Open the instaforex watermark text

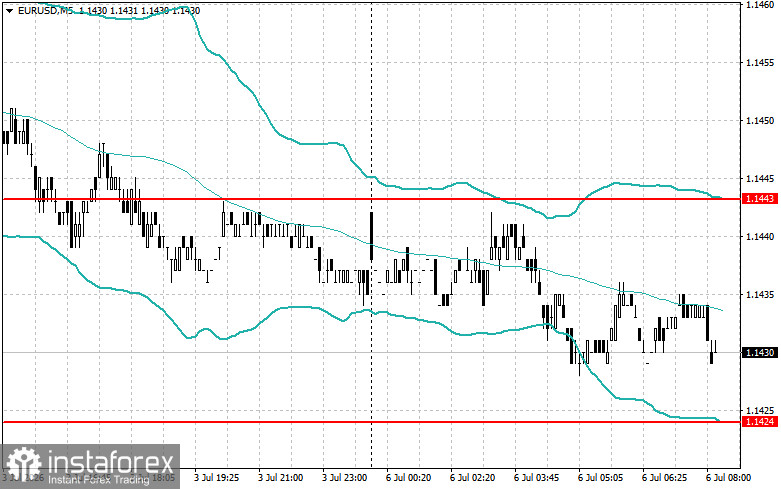[x=111, y=462]
